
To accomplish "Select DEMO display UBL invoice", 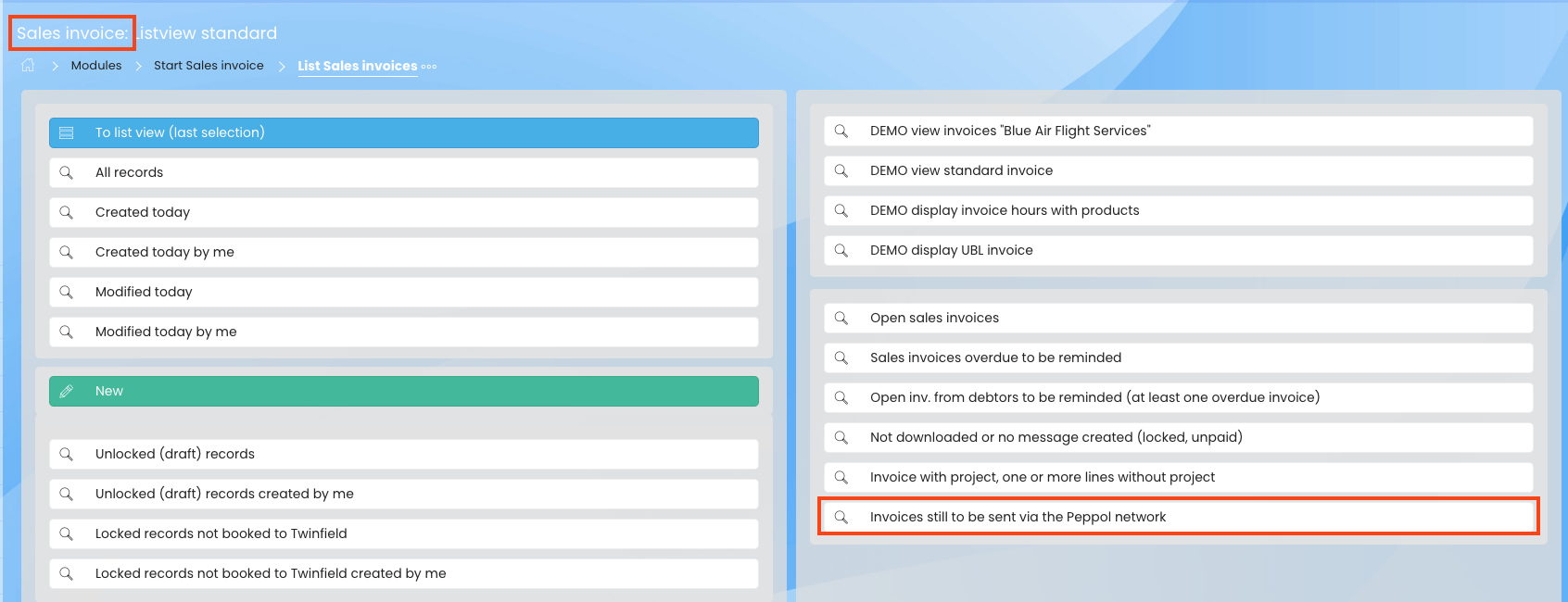I will click(1179, 250).
